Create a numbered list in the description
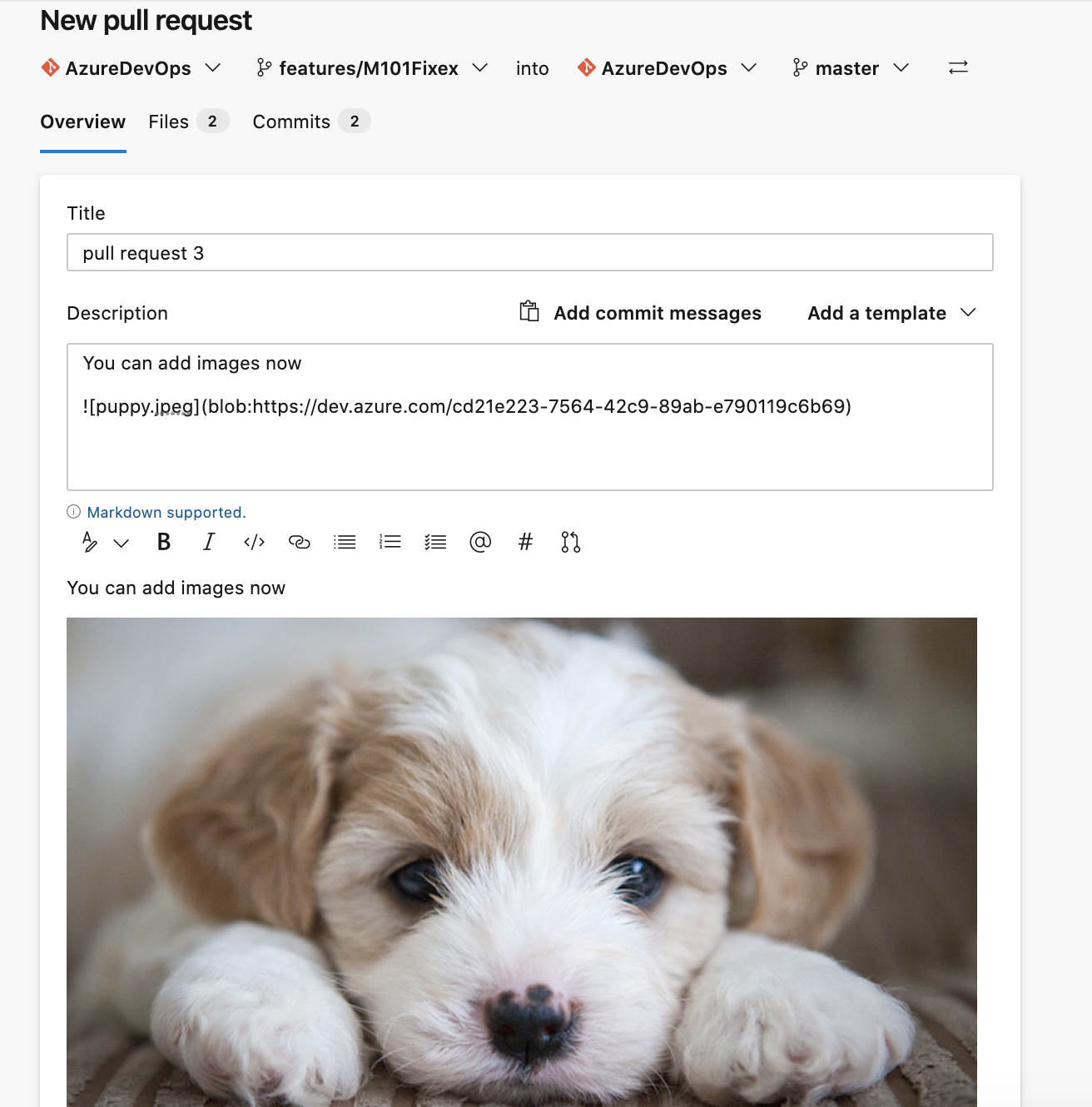 (x=390, y=542)
